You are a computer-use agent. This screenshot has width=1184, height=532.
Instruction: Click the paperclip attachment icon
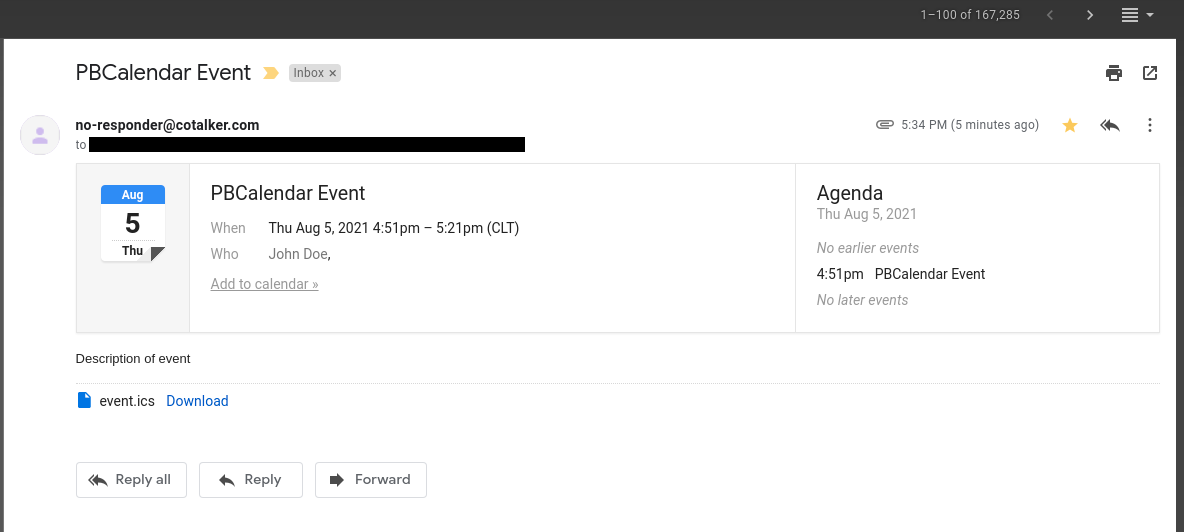point(885,125)
